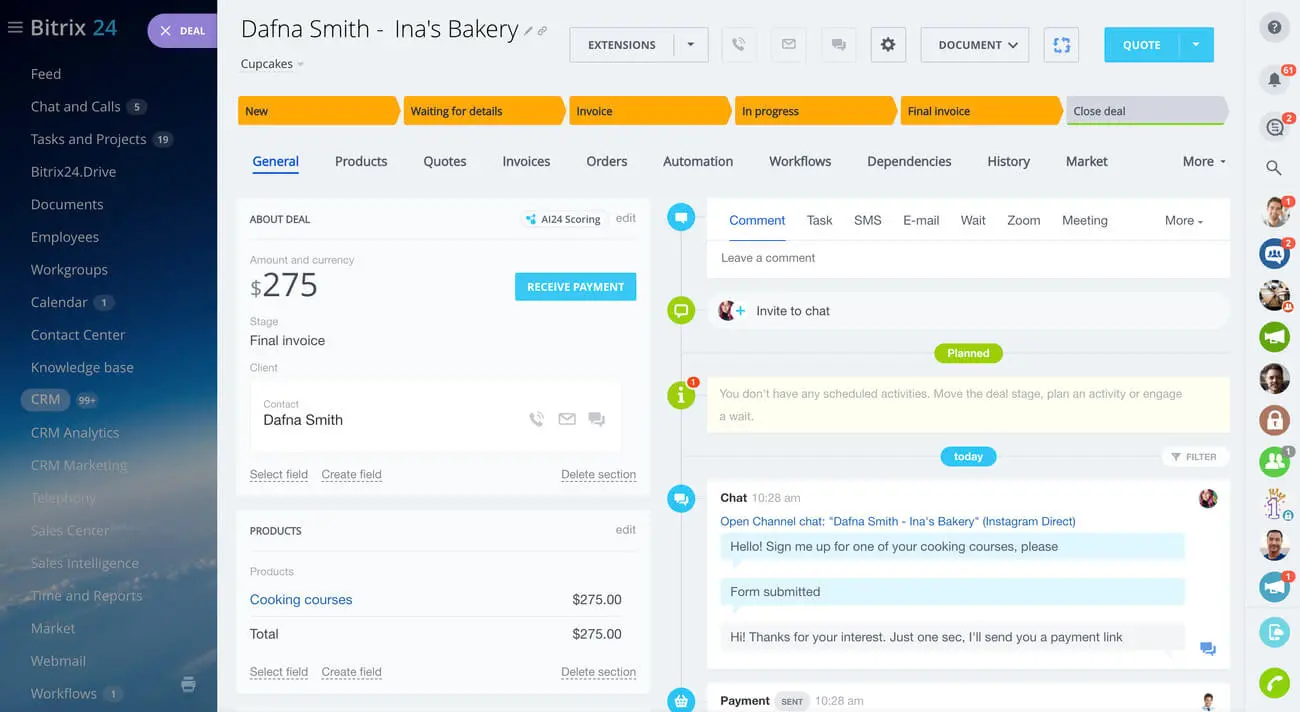This screenshot has height=712, width=1300.
Task: Open AI24 Scoring
Action: pyautogui.click(x=563, y=219)
